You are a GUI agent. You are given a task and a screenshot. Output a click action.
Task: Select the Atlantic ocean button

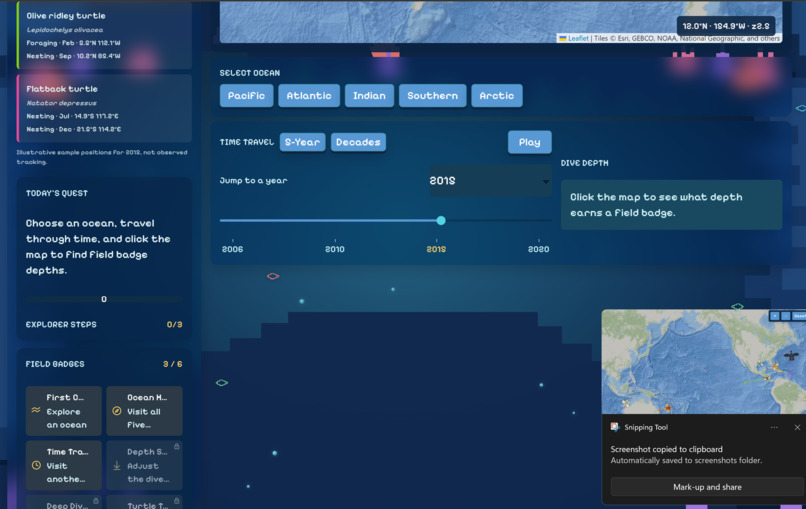click(x=309, y=96)
